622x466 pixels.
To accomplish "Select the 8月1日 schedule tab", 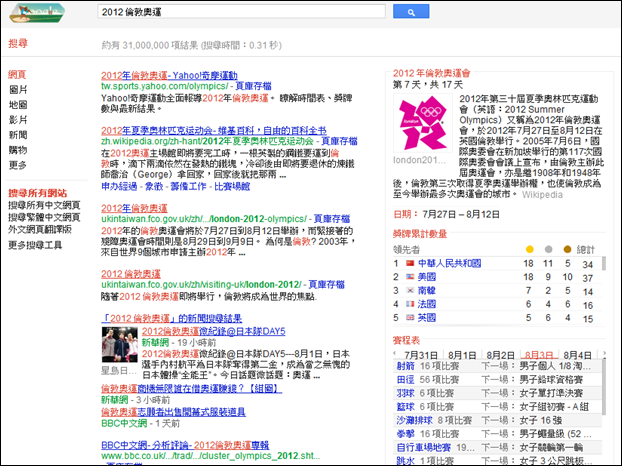I will 462,355.
